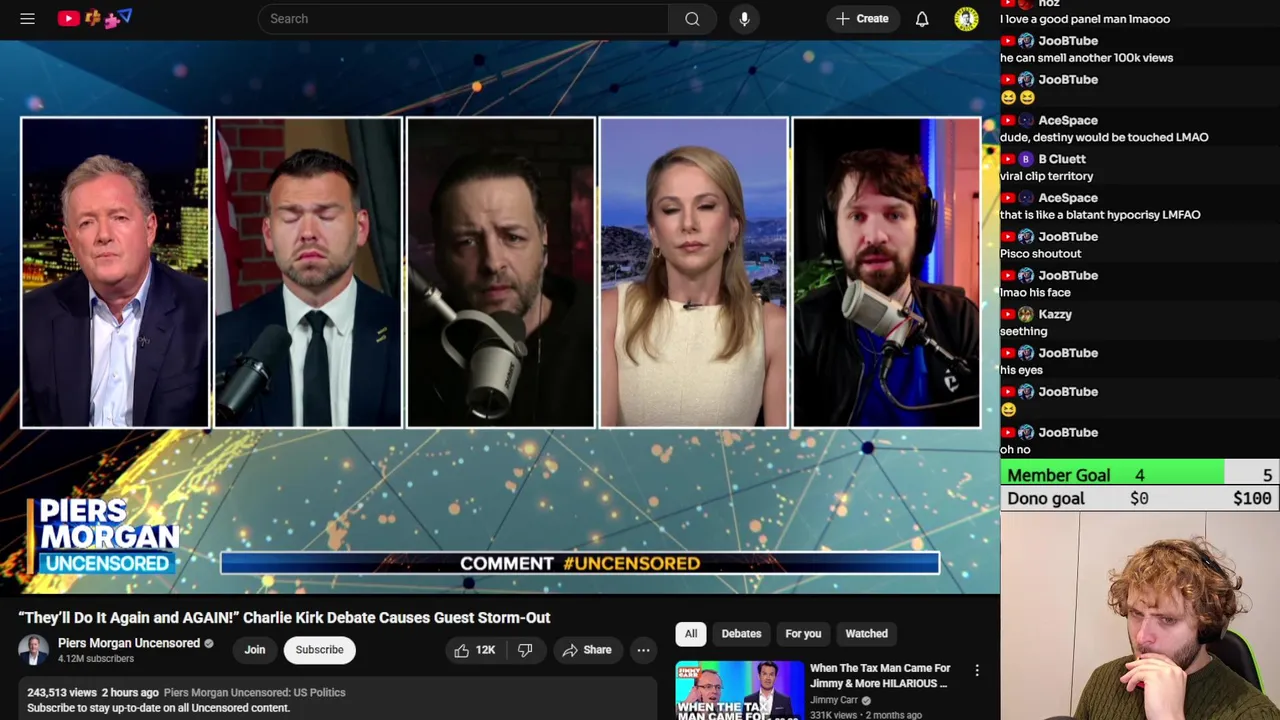Click the video title text
Image resolution: width=1280 pixels, height=720 pixels.
284,617
